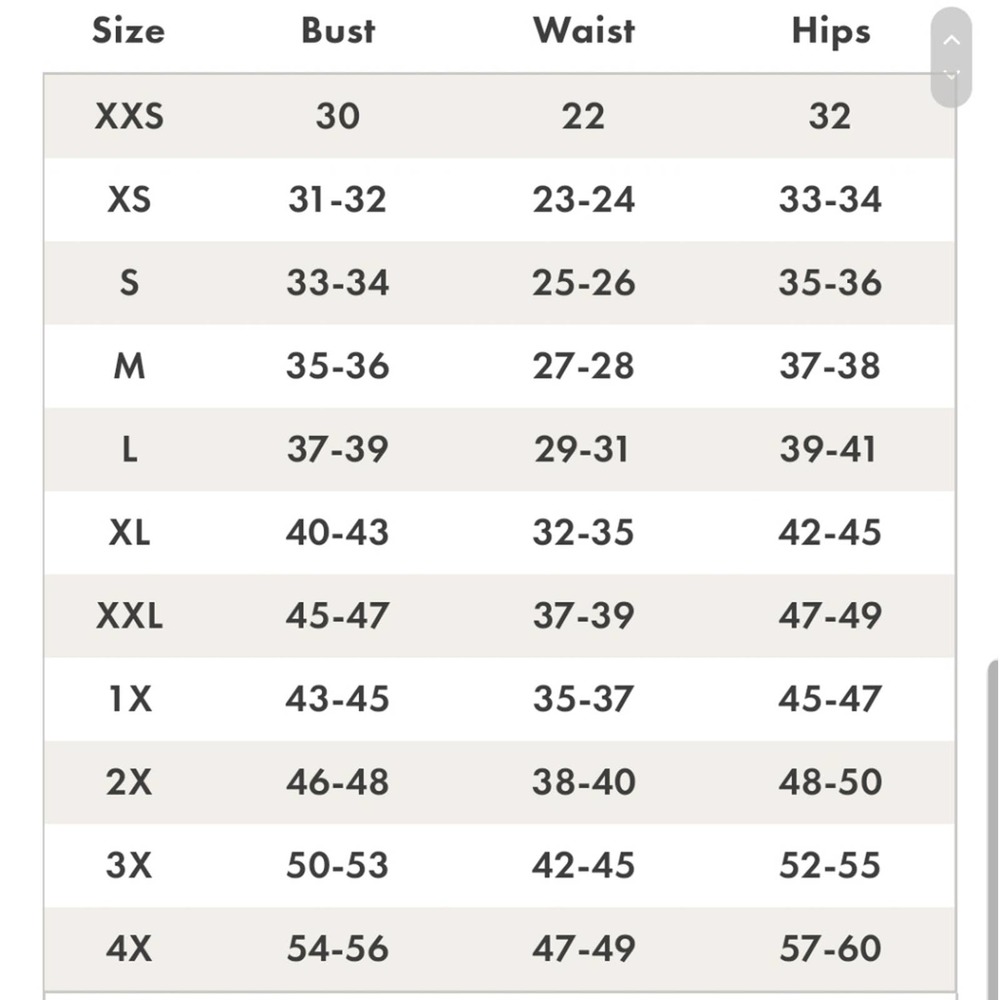
Task: Click the 1X size row label
Action: tap(129, 699)
